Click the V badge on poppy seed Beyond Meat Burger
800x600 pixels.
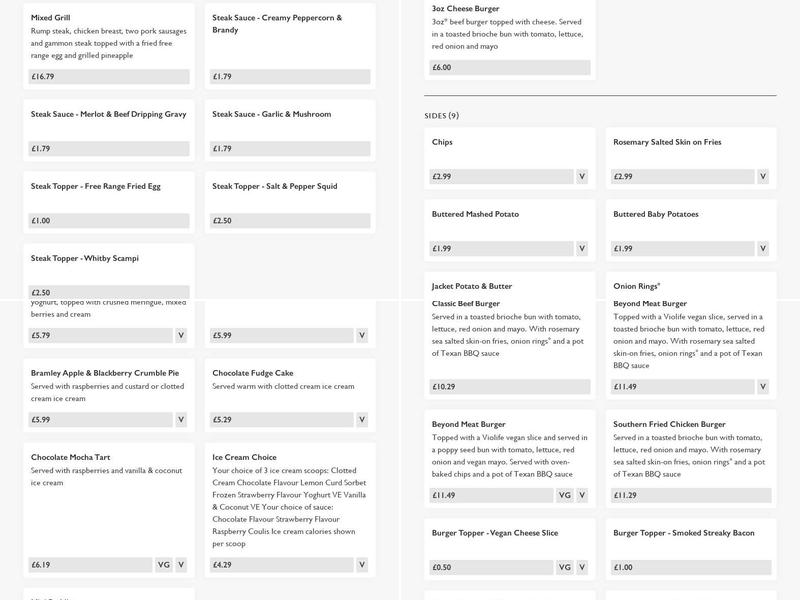click(x=582, y=495)
